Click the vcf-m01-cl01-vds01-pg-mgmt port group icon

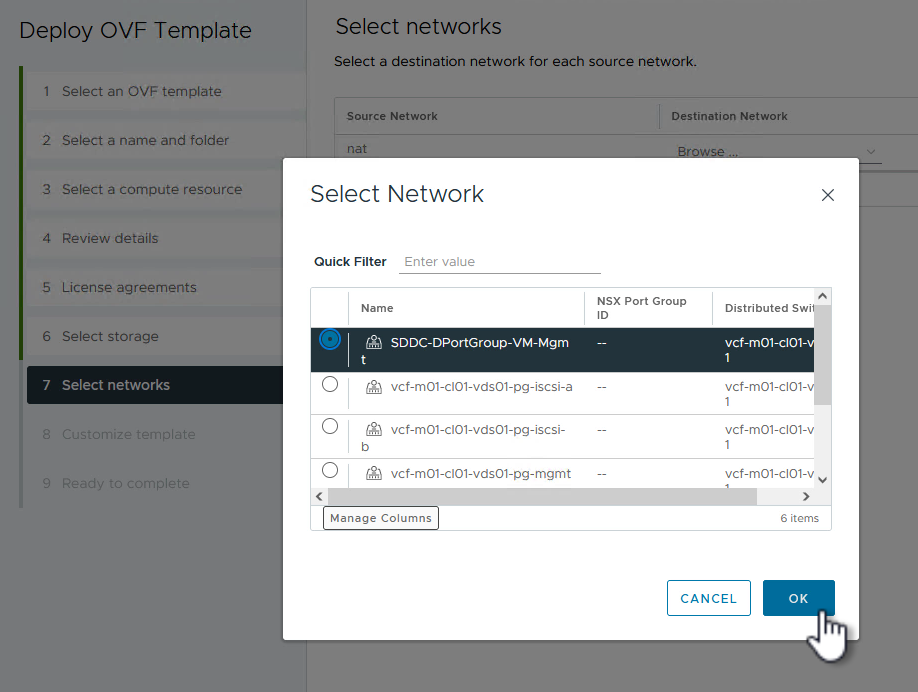point(375,474)
